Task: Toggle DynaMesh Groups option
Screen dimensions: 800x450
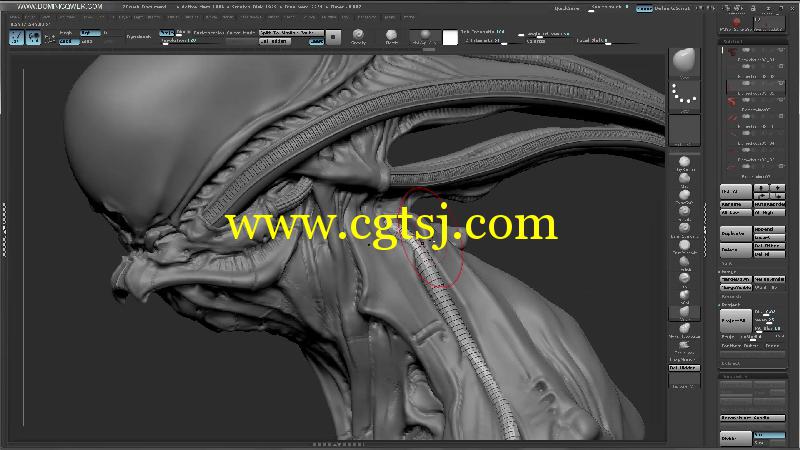Action: (x=167, y=33)
